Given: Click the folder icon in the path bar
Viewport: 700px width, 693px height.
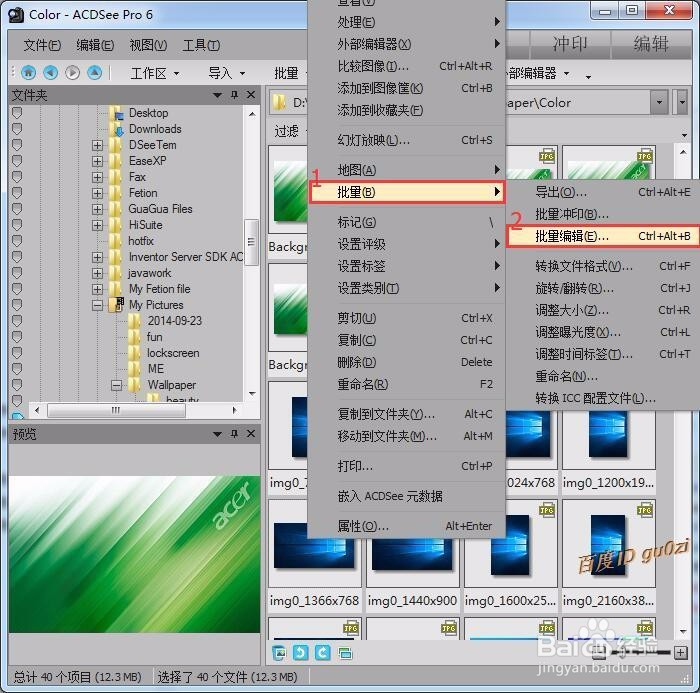Looking at the screenshot, I should click(x=279, y=102).
